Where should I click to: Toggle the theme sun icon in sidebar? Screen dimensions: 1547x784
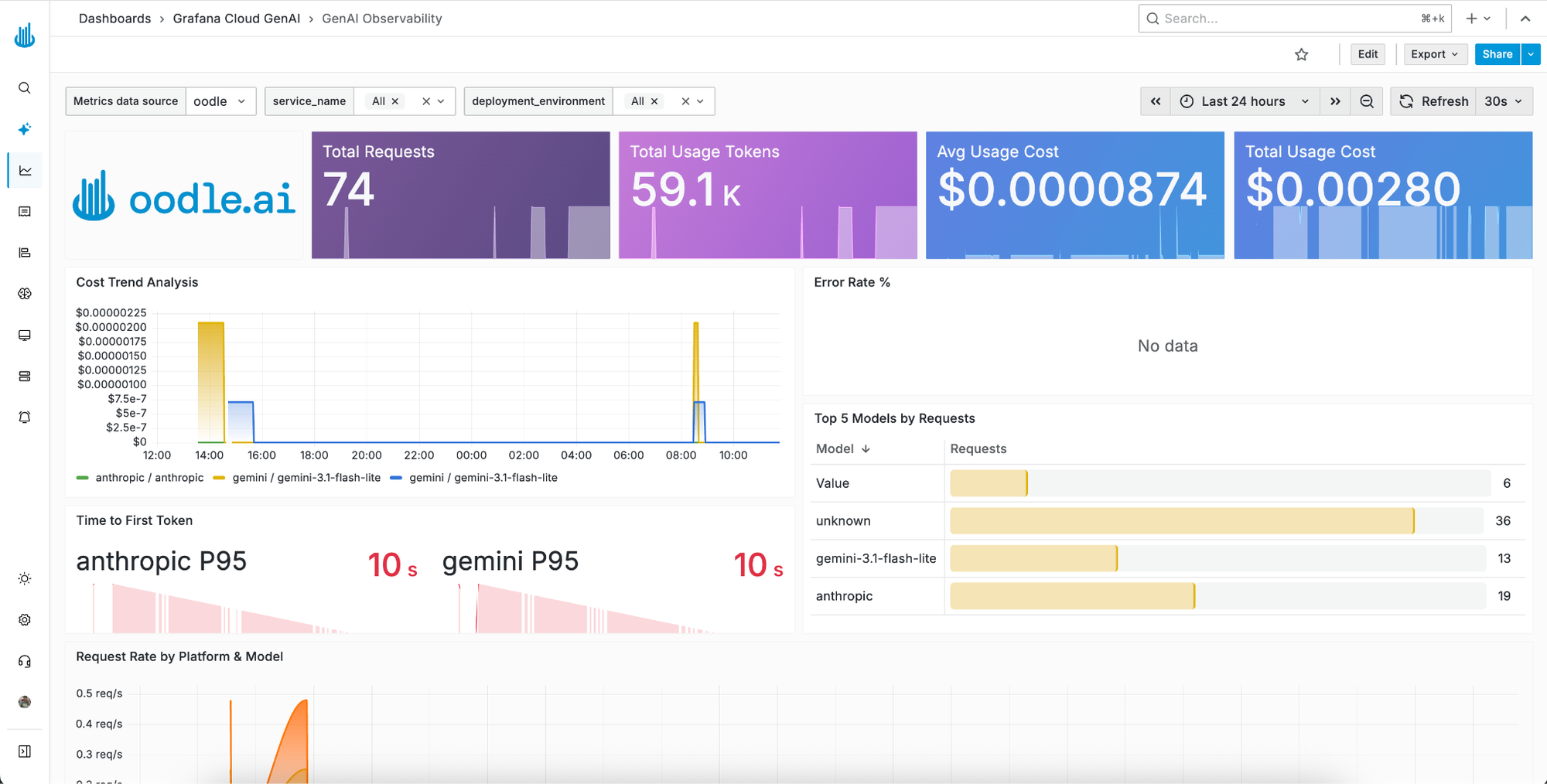point(25,578)
